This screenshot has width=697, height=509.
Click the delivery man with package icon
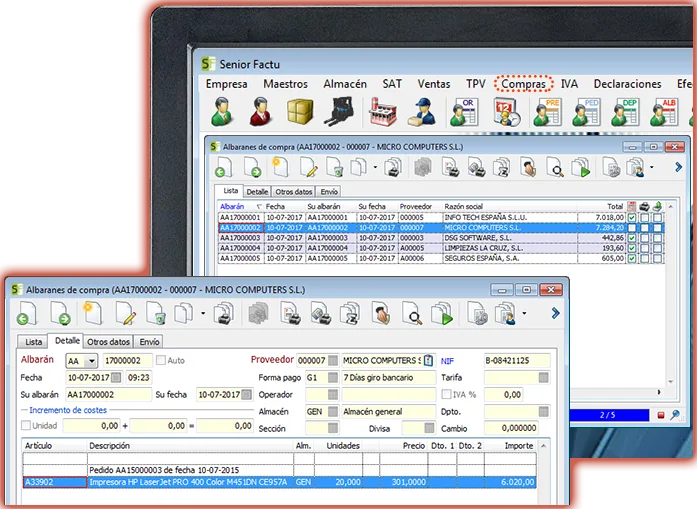[422, 112]
